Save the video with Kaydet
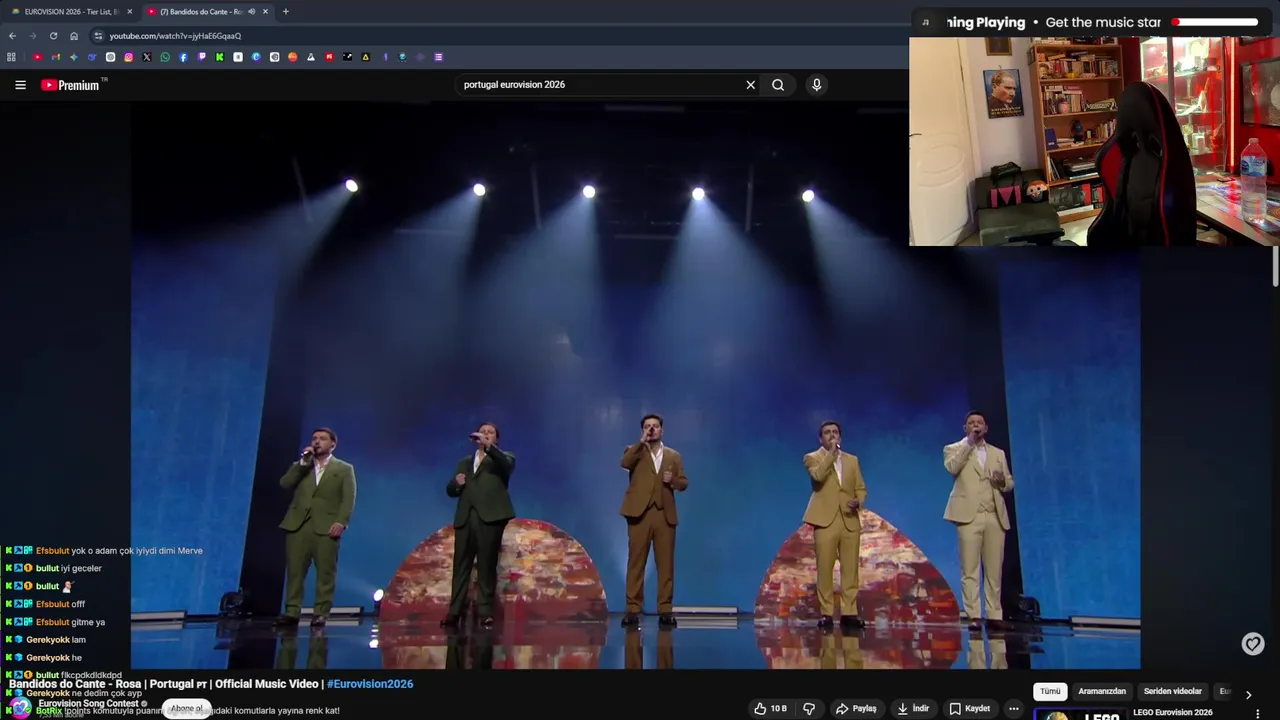Screen dimensions: 1280x720 pos(969,709)
